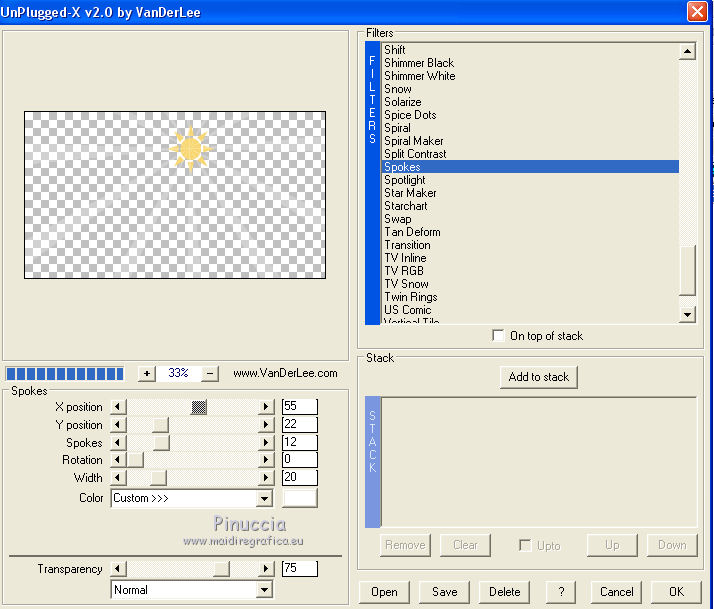The image size is (714, 609).
Task: Enable the On top of stack checkbox
Action: [499, 336]
